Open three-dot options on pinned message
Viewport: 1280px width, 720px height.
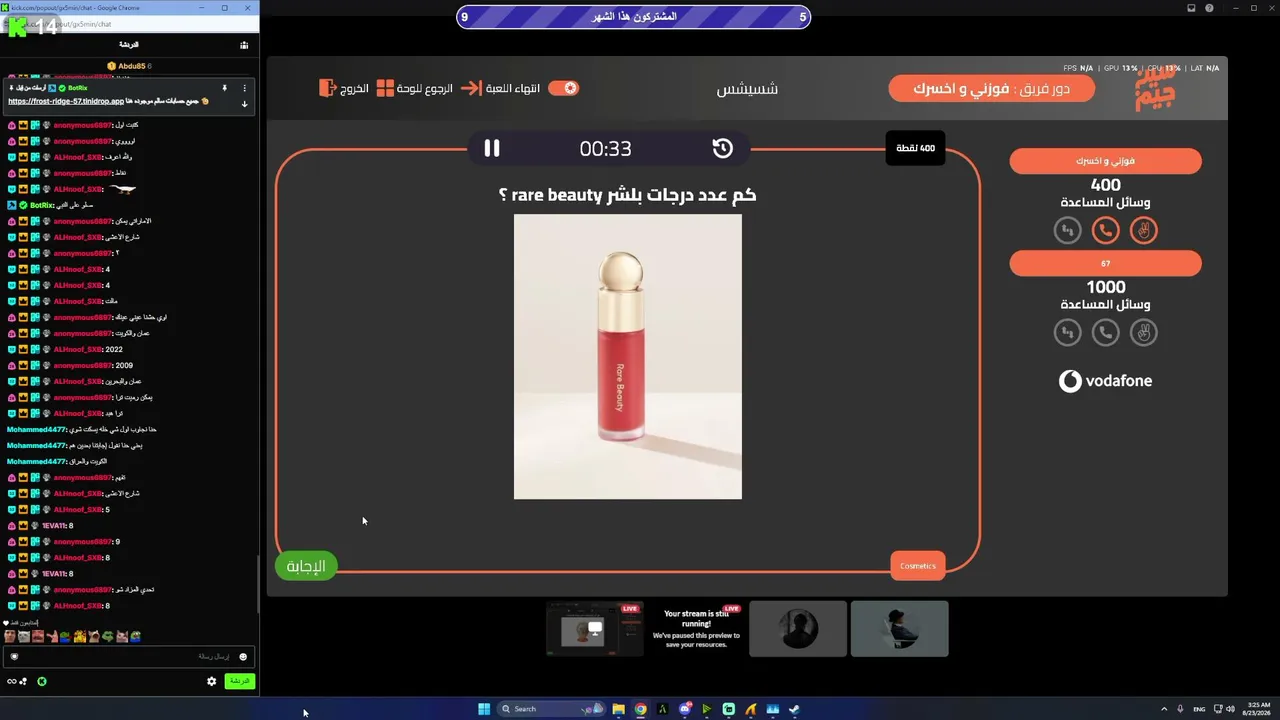coord(244,88)
